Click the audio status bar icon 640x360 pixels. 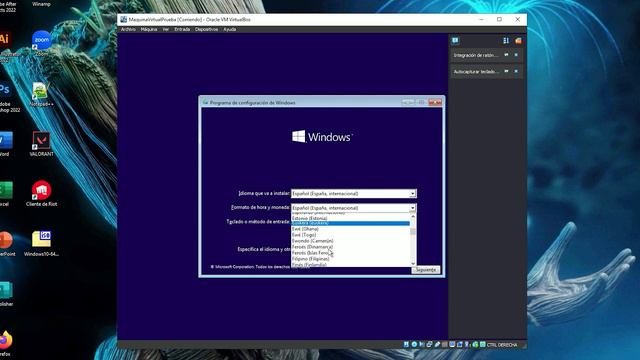(422, 344)
